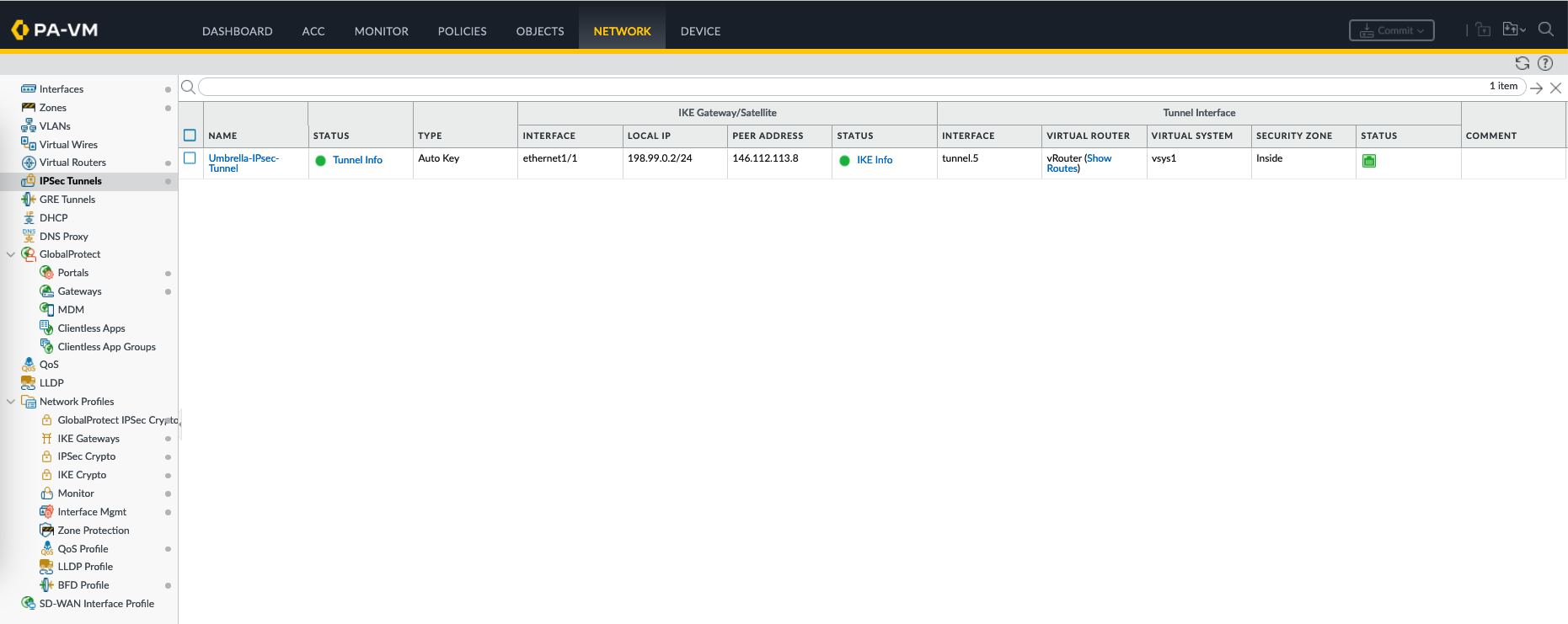Click the global search magnifier icon
Image resolution: width=1568 pixels, height=624 pixels.
pyautogui.click(x=1545, y=29)
